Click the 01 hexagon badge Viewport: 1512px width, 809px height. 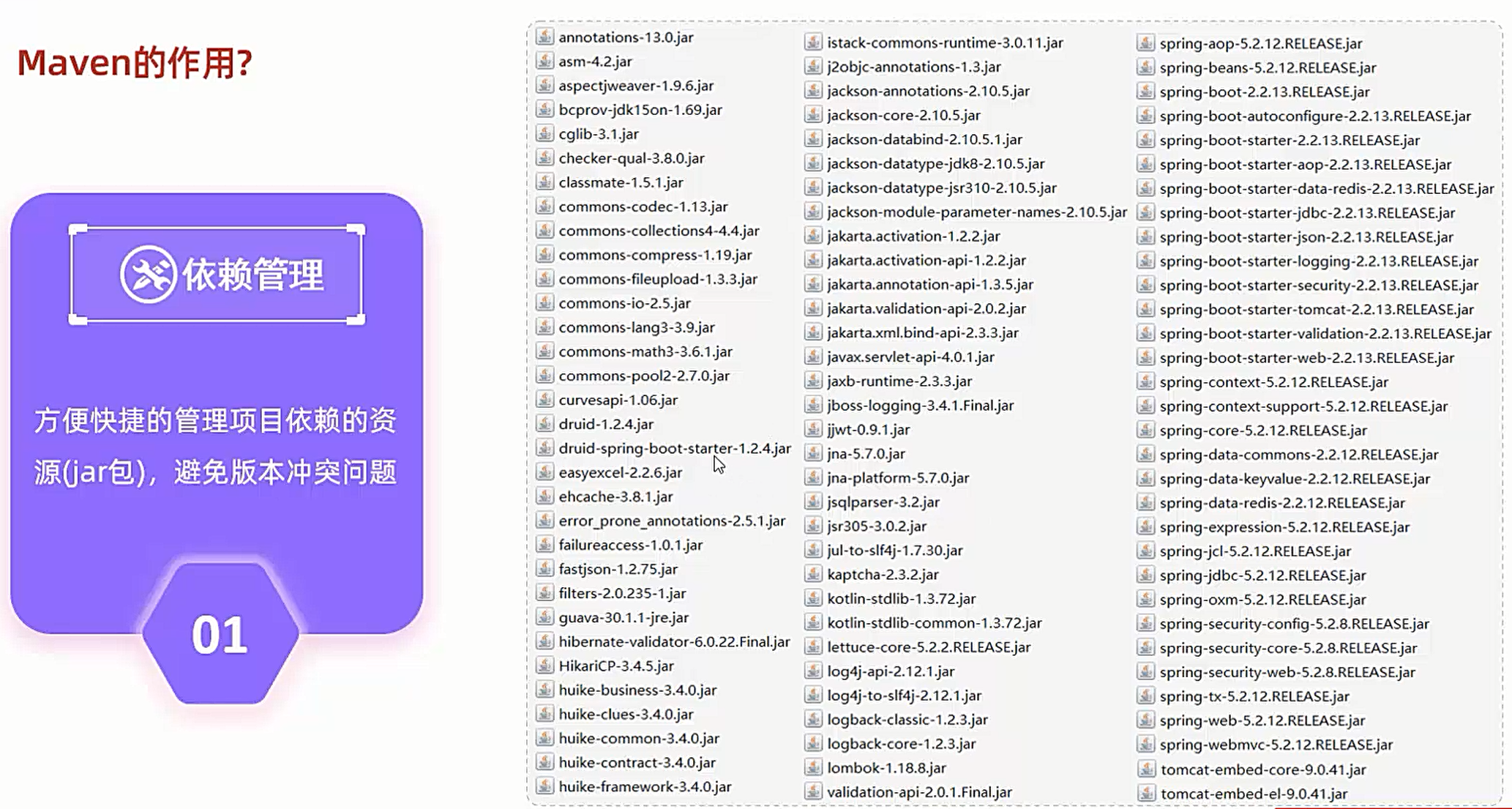click(x=220, y=634)
